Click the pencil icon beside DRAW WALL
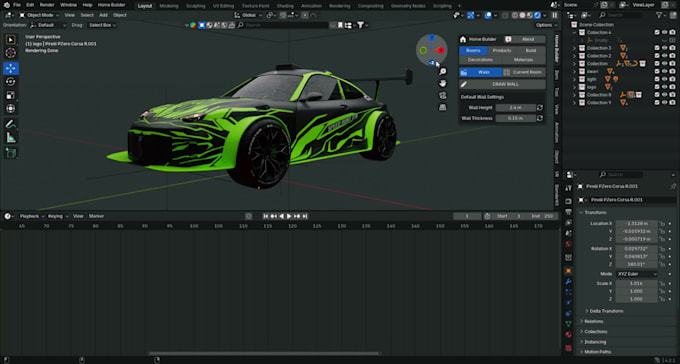Image resolution: width=680 pixels, height=364 pixels. 464,84
